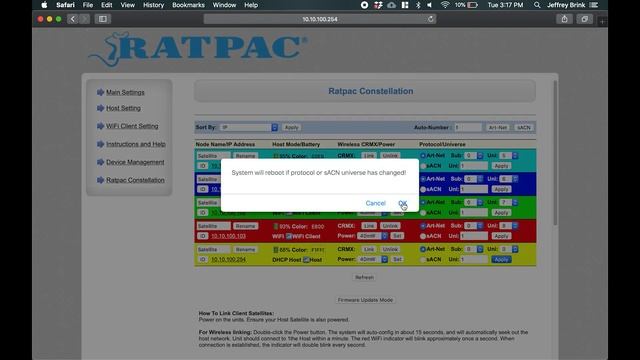This screenshot has width=640, height=360.
Task: Click the page vertical scrollbar
Action: tap(555, 153)
